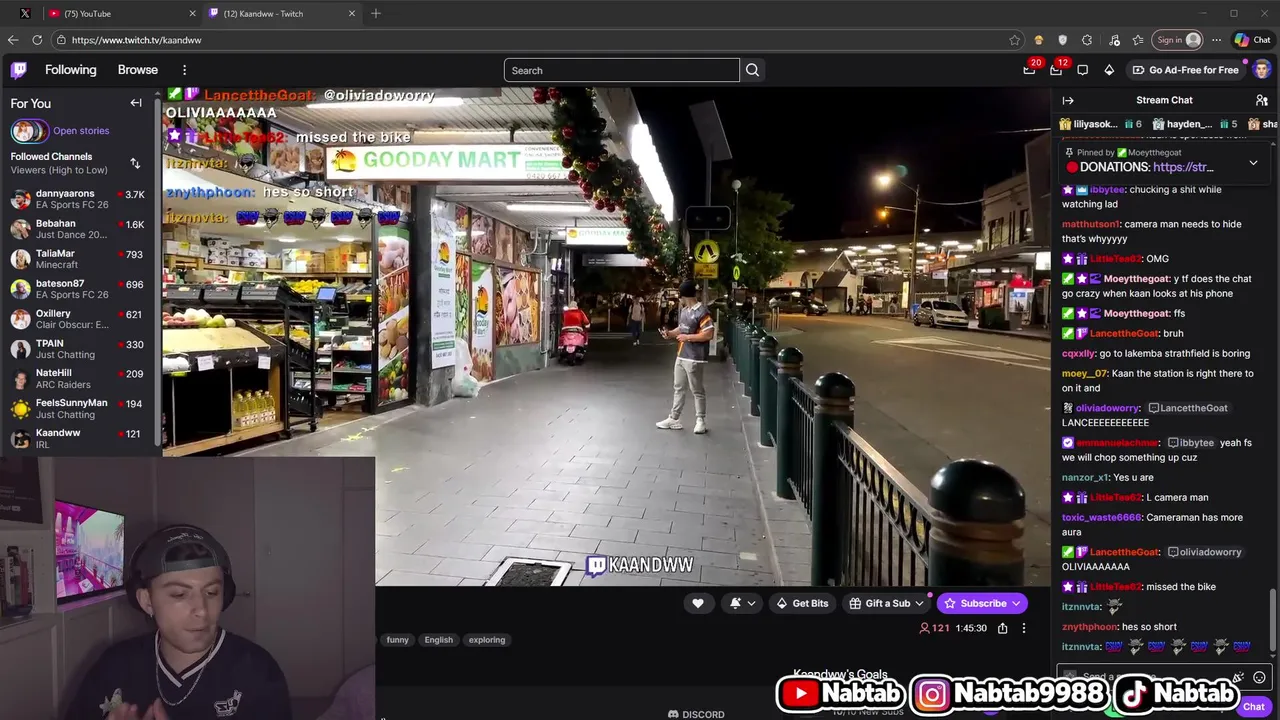This screenshot has height=720, width=1280.
Task: Open Oxillery channel in sidebar
Action: coord(78,319)
